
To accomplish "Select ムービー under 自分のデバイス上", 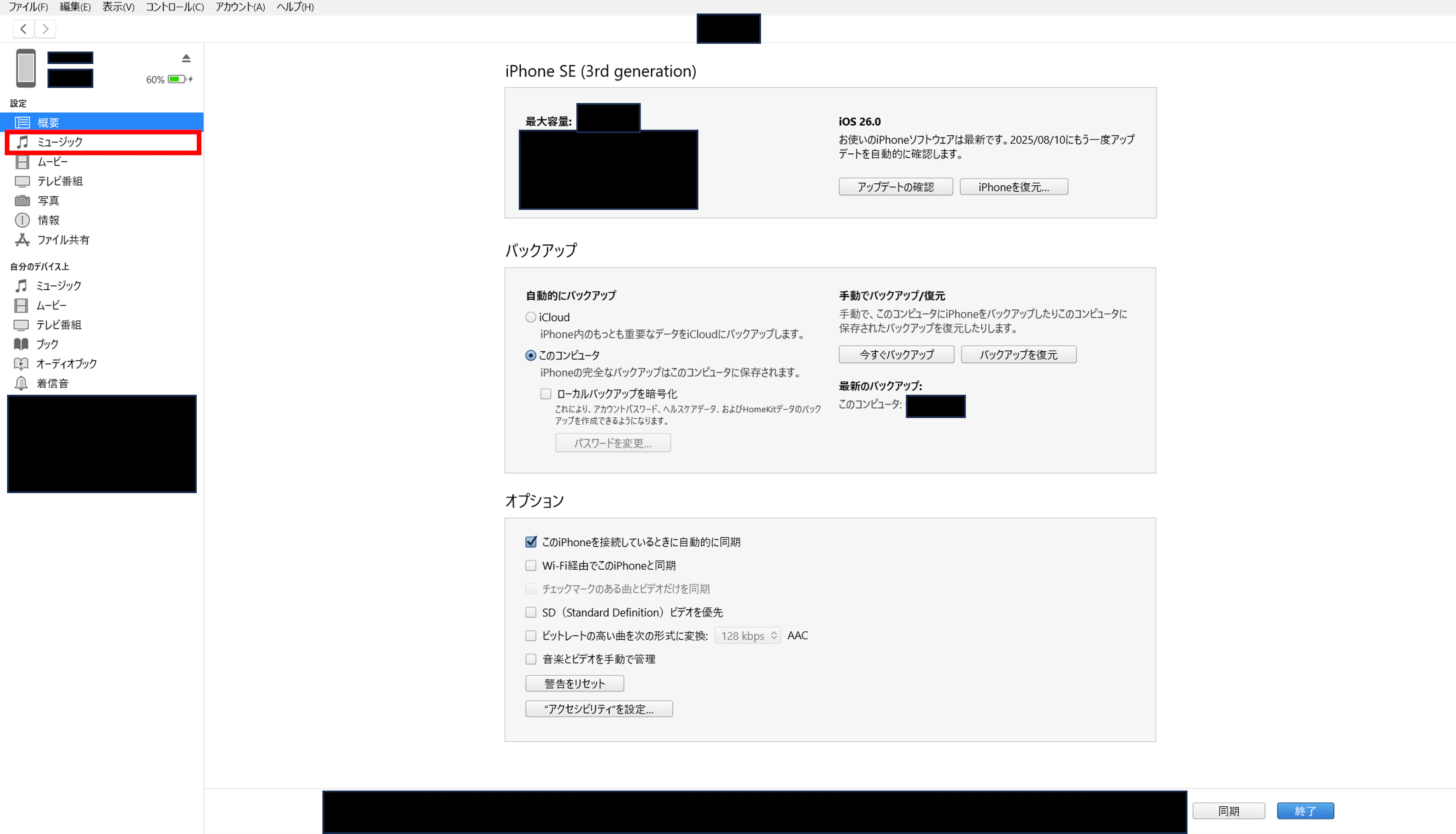I will [x=102, y=305].
